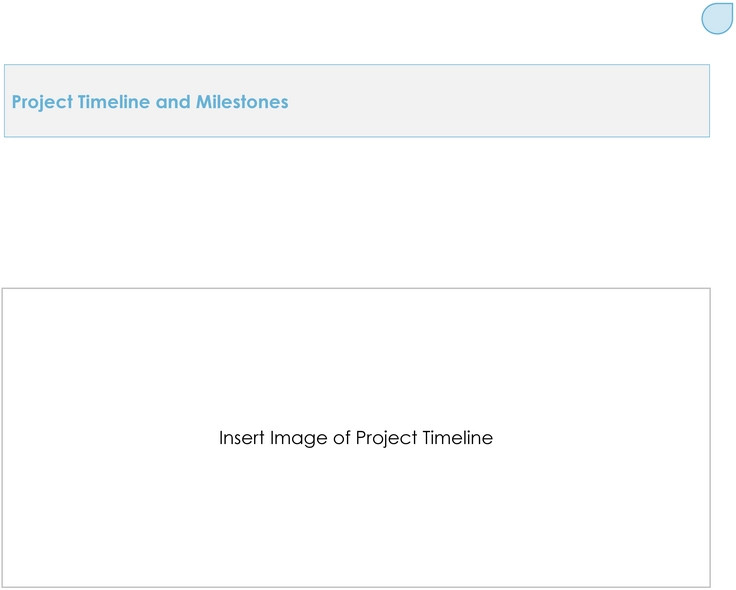The width and height of the screenshot is (736, 590).
Task: Click 'Insert Image of Project Timeline' placeholder text
Action: (356, 438)
